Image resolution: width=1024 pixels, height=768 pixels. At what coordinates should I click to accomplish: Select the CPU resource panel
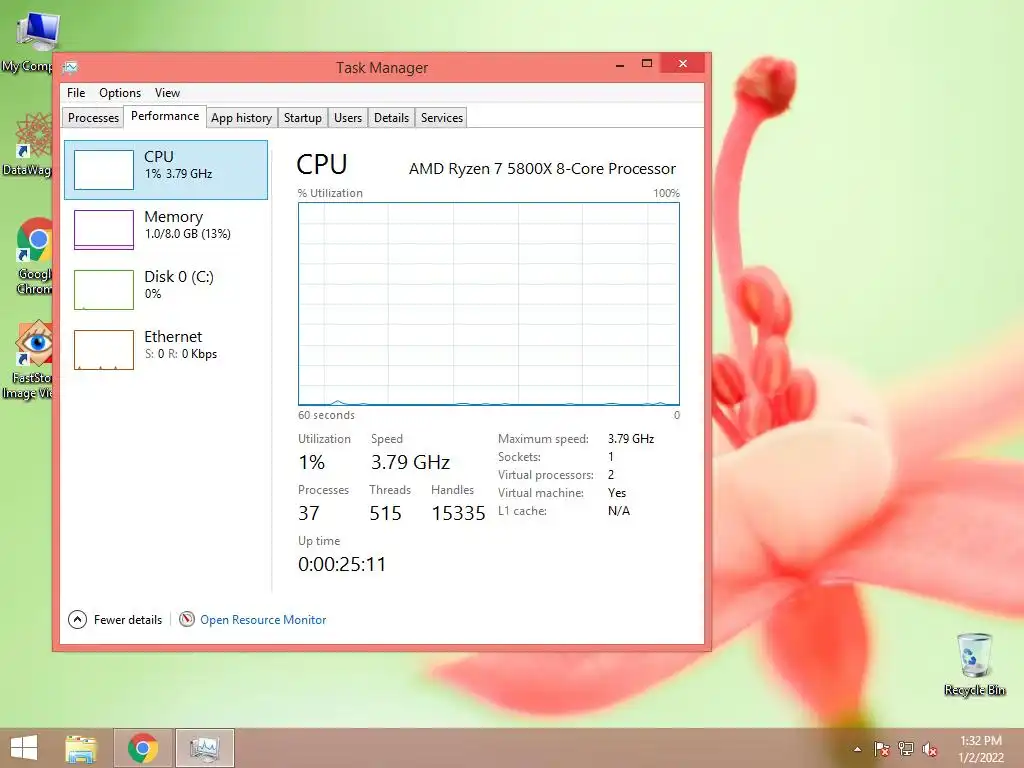[166, 170]
